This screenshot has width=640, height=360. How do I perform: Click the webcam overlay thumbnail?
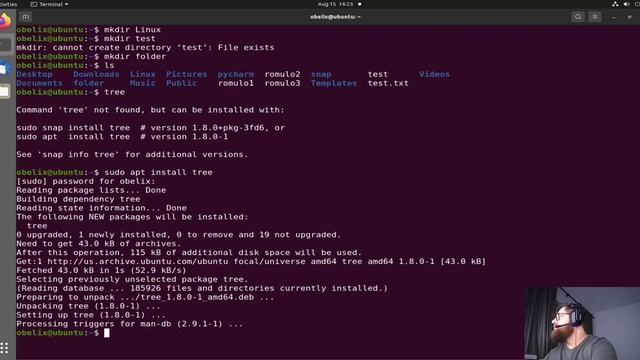[x=582, y=323]
